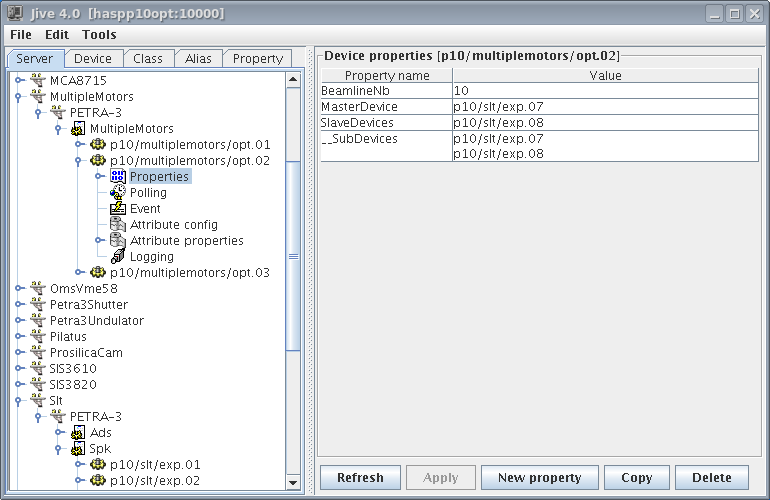Switch to the Property tab
This screenshot has height=500, width=770.
(x=258, y=58)
